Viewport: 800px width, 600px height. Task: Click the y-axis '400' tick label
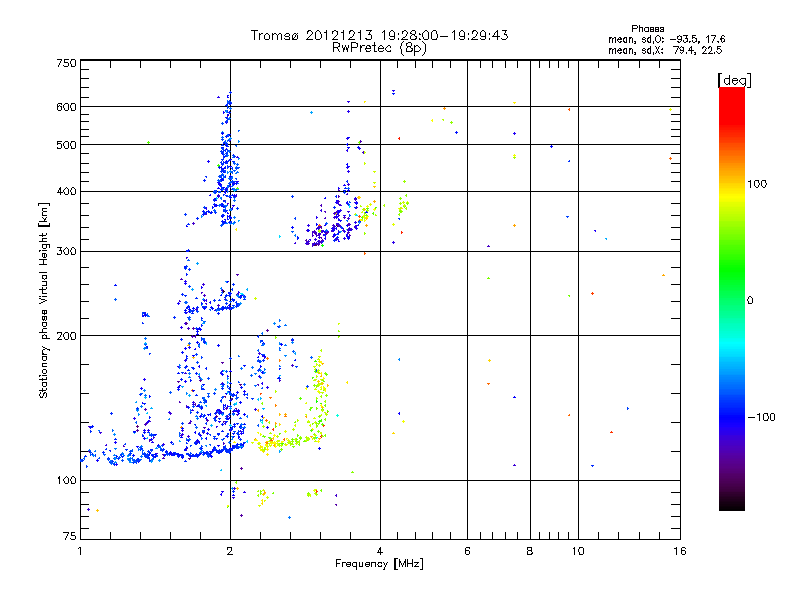[66, 192]
